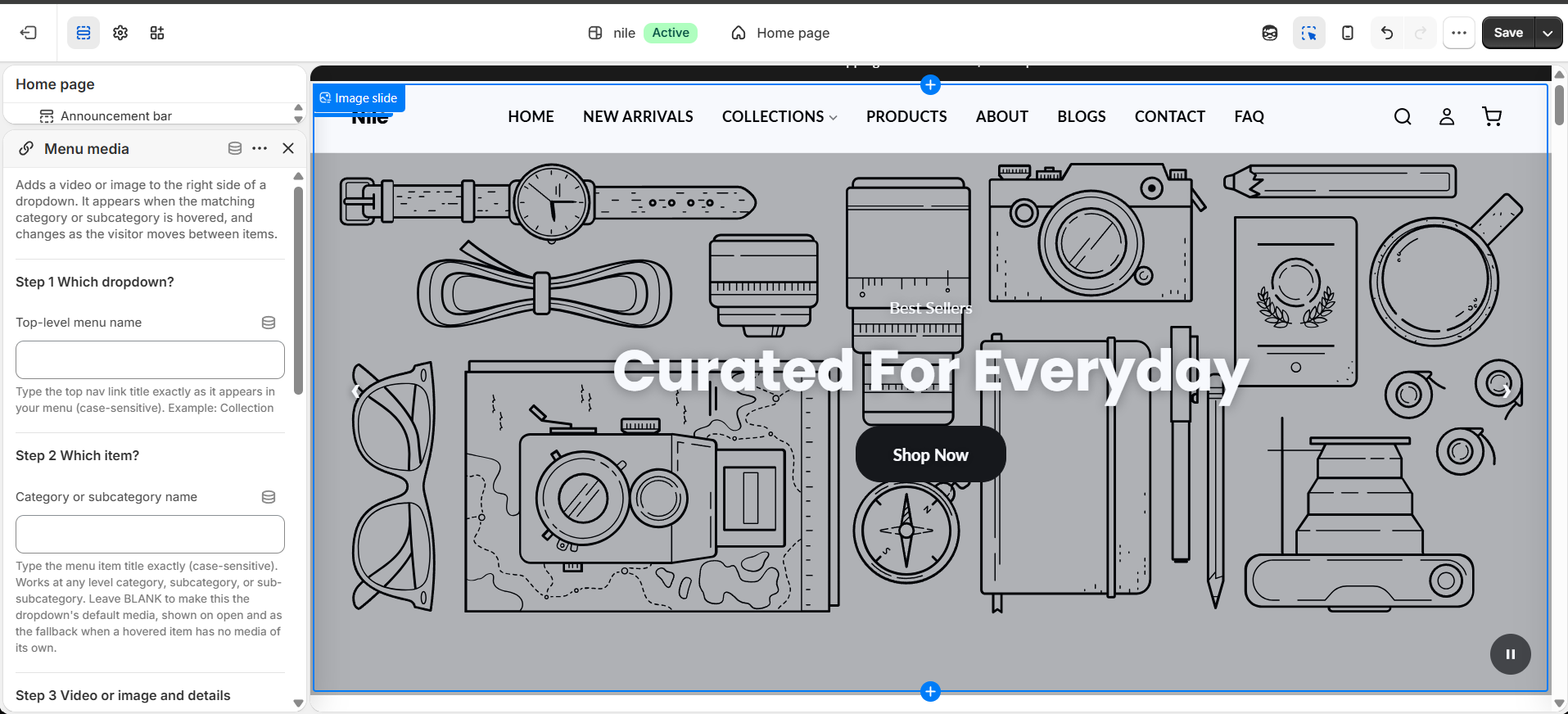Connect dynamic source for Category or subcategory name
Image resolution: width=1568 pixels, height=714 pixels.
269,497
